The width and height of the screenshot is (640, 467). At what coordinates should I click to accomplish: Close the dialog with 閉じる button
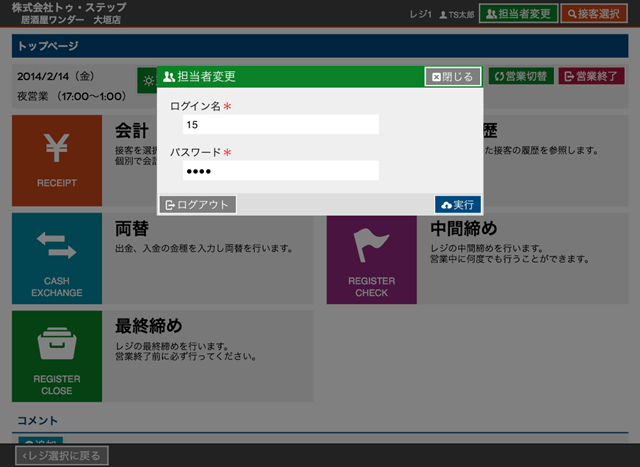pos(453,77)
